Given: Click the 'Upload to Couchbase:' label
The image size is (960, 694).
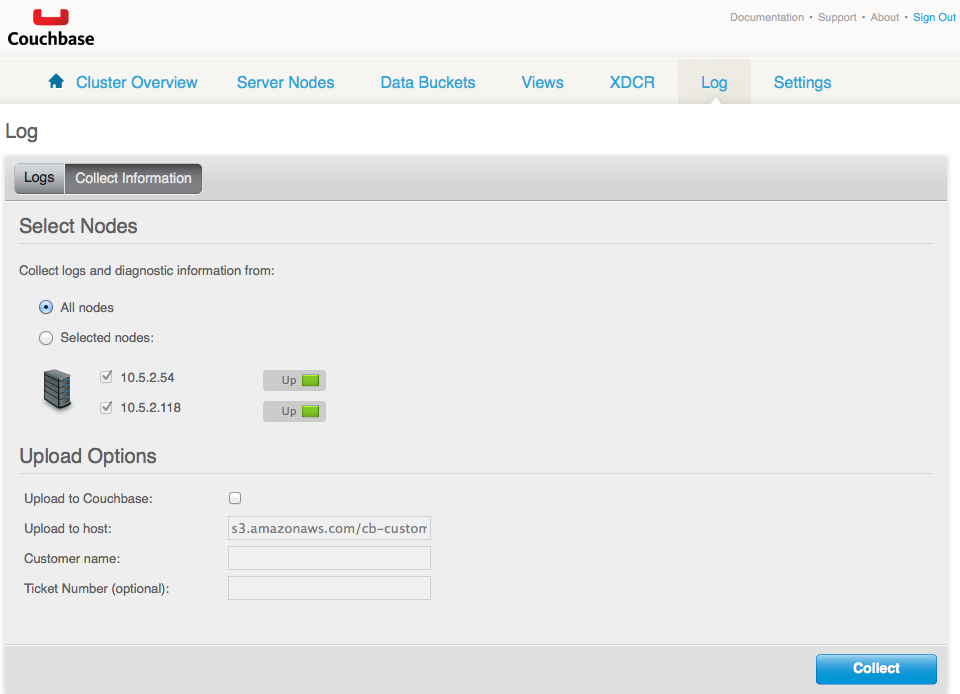Looking at the screenshot, I should [x=88, y=499].
